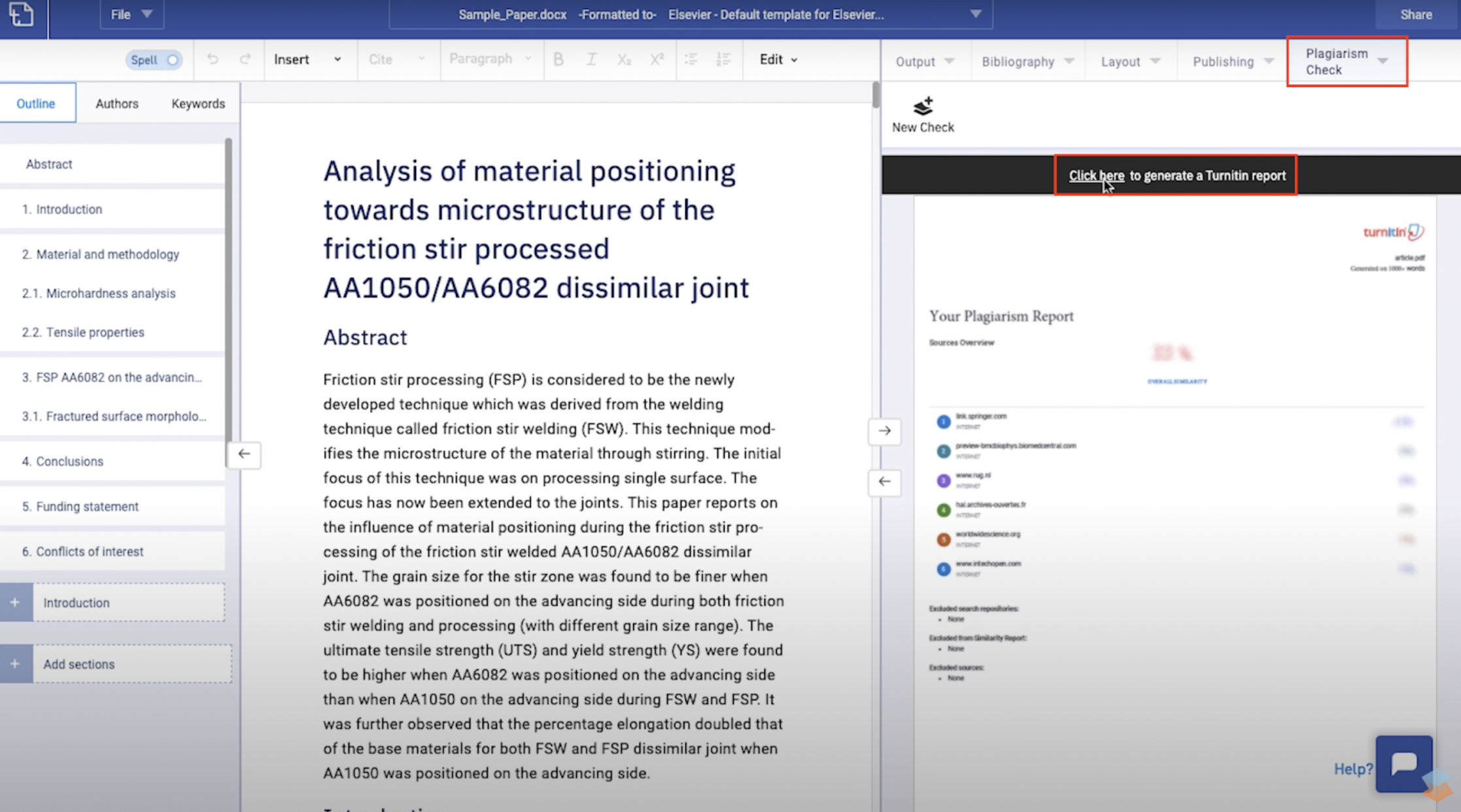Click plus icon beside Introduction placeholder
Screen dimensions: 1461x812
coord(16,602)
